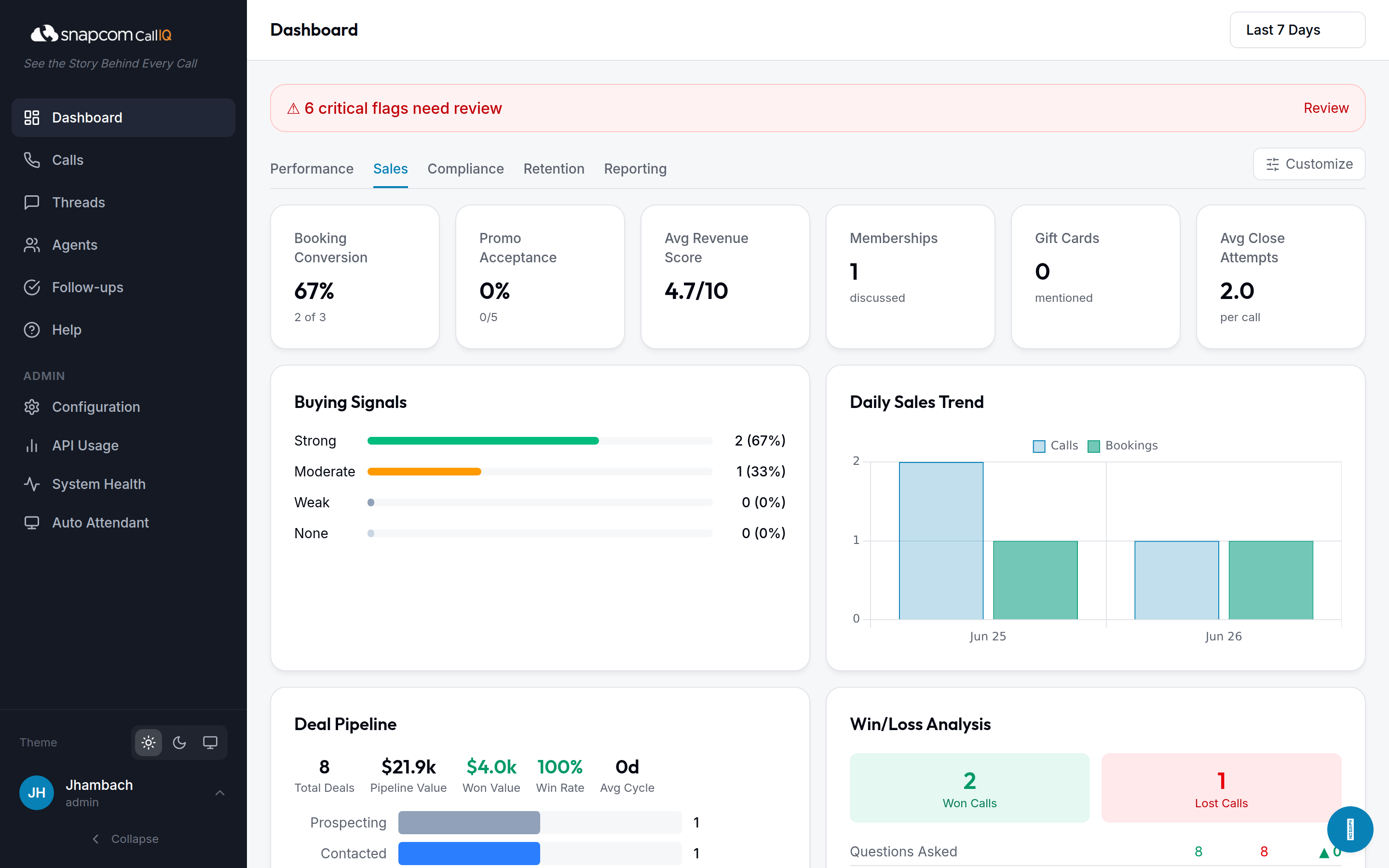1389x868 pixels.
Task: Click the Lost Calls red tile
Action: [x=1221, y=788]
